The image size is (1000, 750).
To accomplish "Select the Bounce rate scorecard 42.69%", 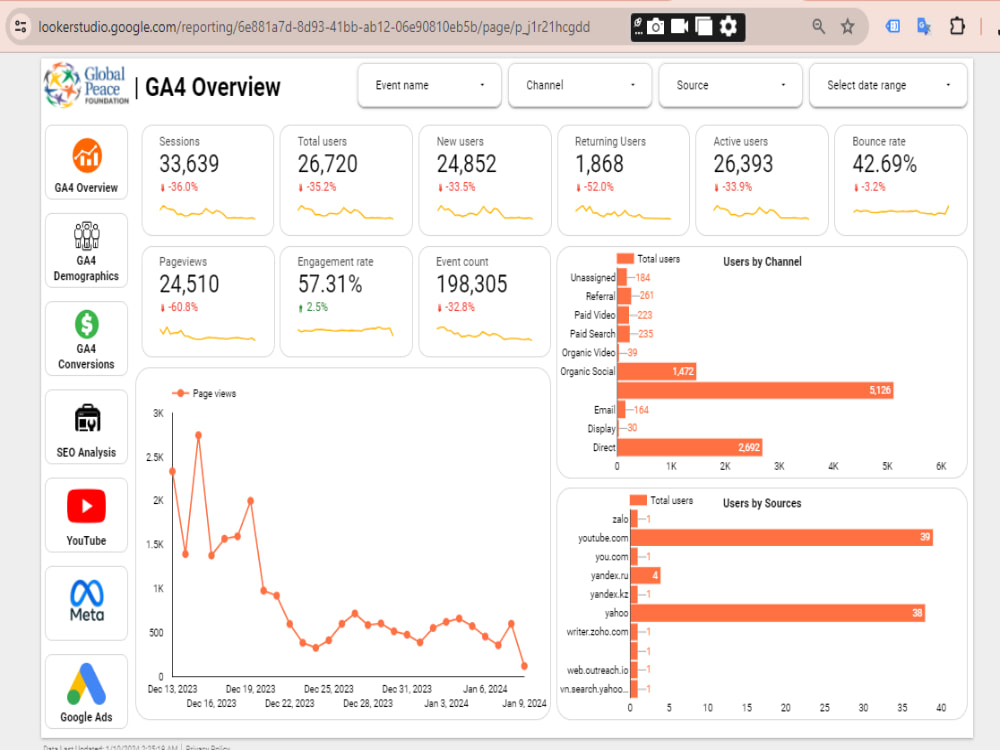I will point(901,180).
